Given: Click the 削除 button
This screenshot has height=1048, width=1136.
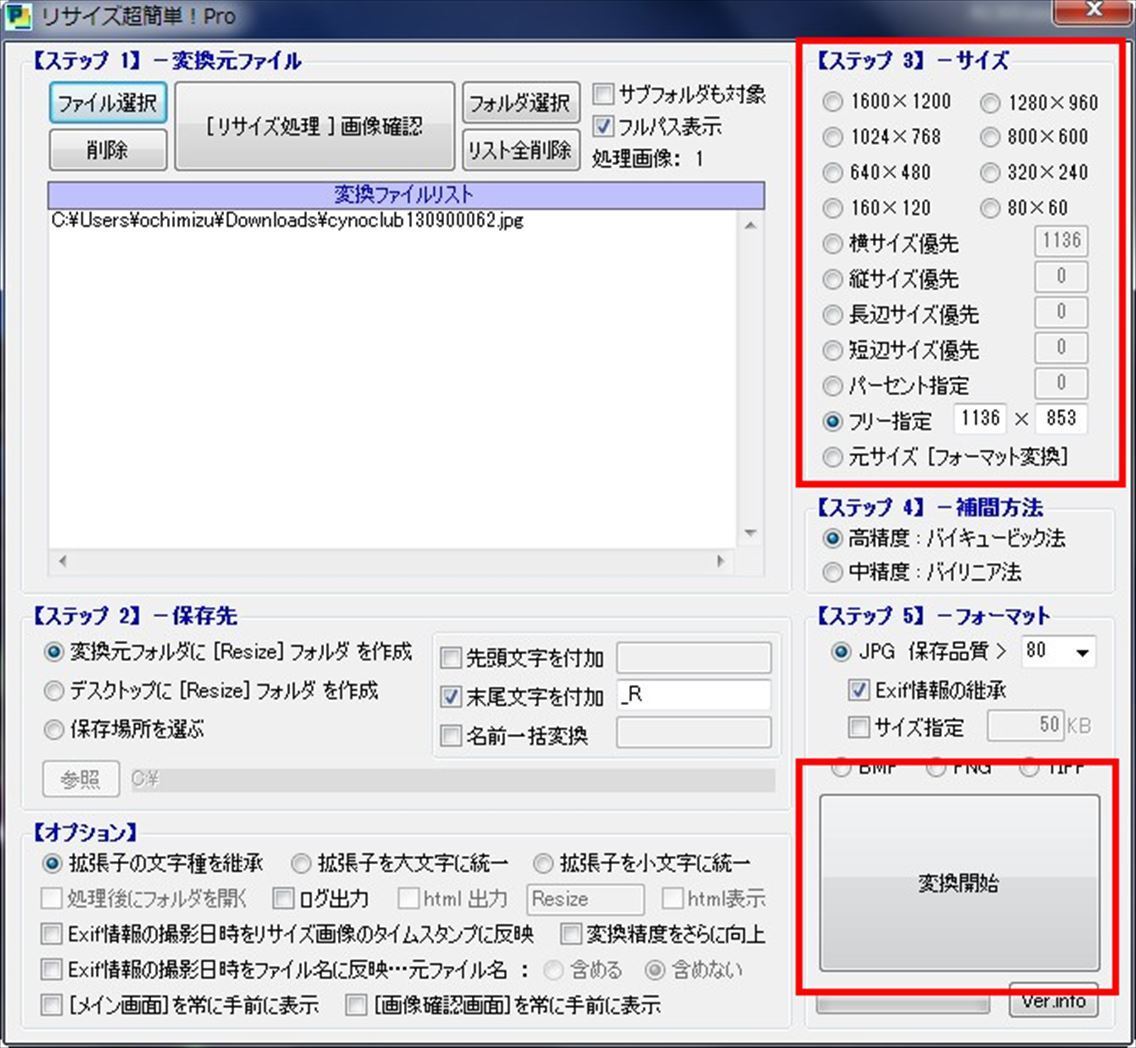Looking at the screenshot, I should (x=108, y=151).
